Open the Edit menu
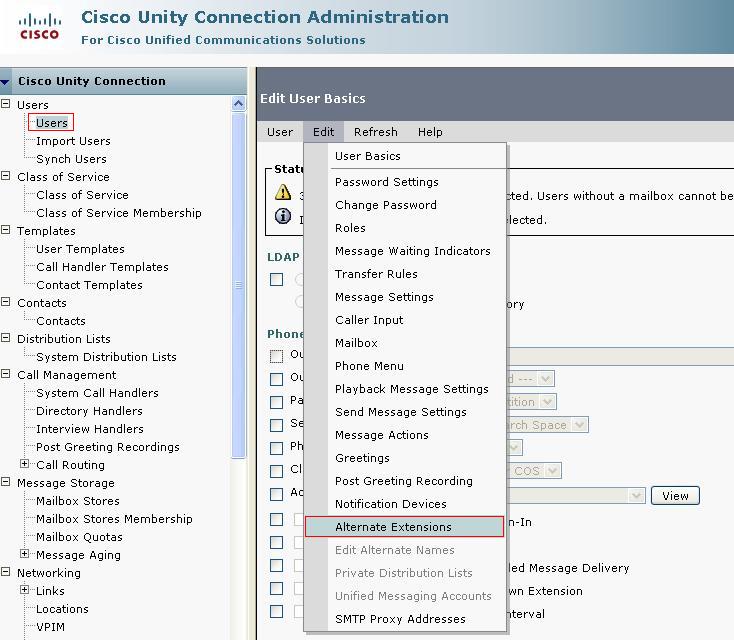This screenshot has height=640, width=734. [x=323, y=132]
